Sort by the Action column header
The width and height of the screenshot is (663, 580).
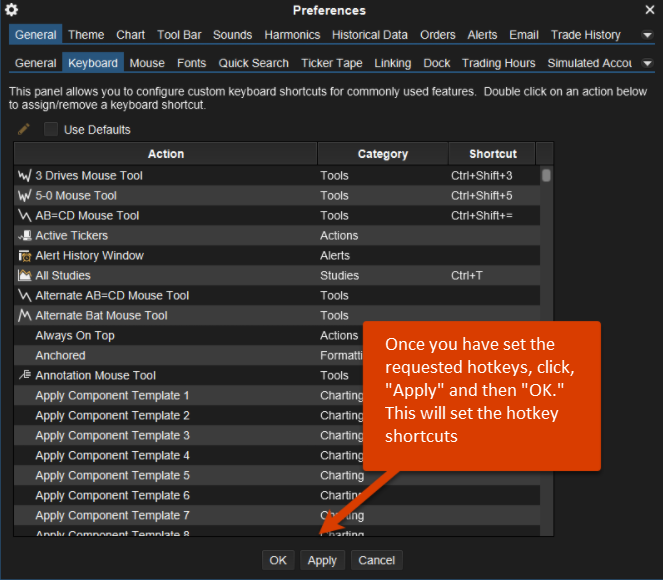tap(166, 154)
